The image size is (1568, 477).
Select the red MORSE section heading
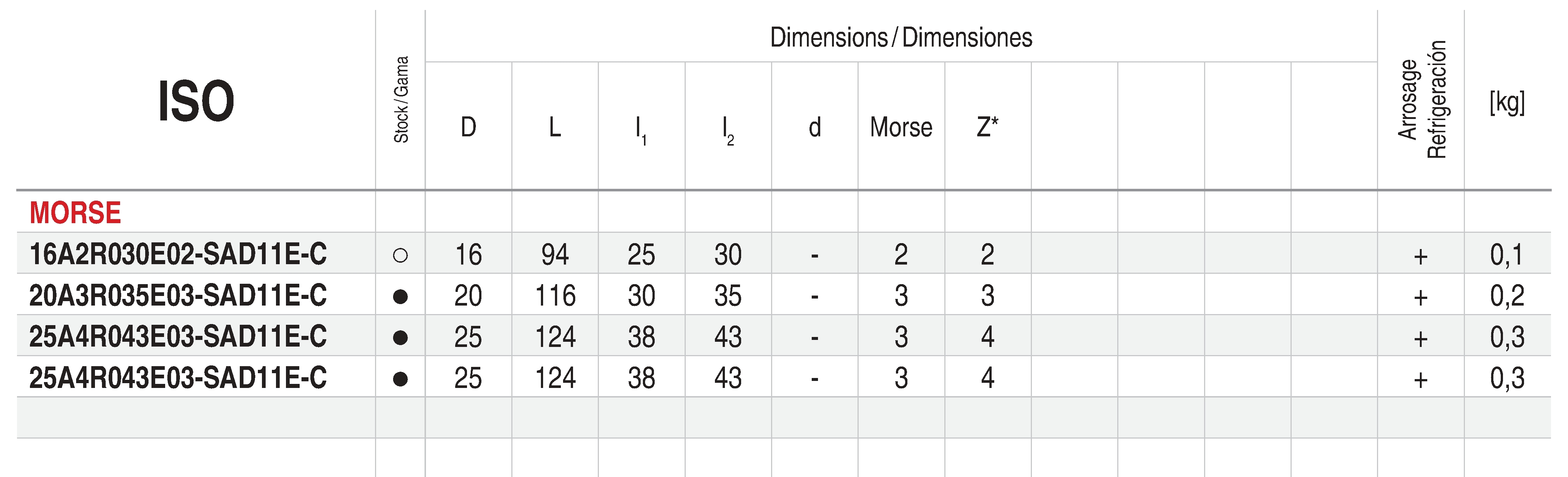(x=75, y=213)
